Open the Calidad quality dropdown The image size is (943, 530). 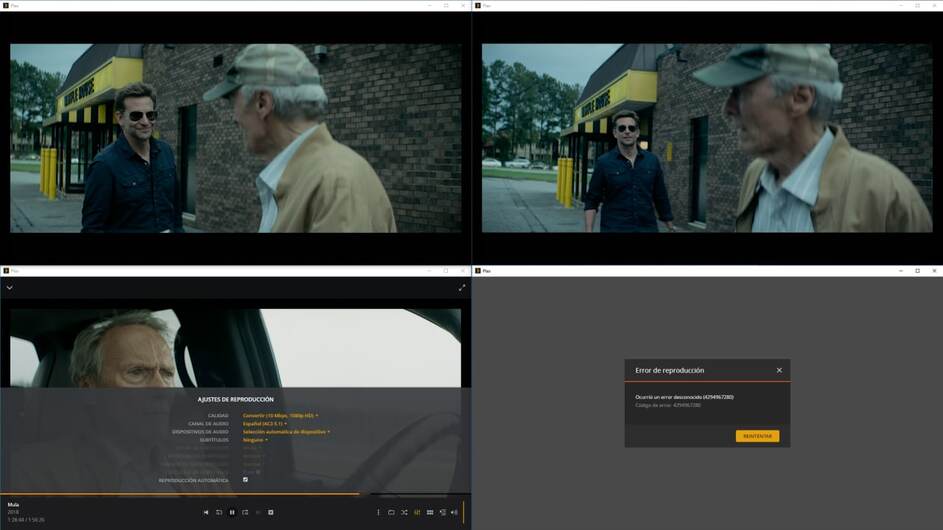point(280,415)
